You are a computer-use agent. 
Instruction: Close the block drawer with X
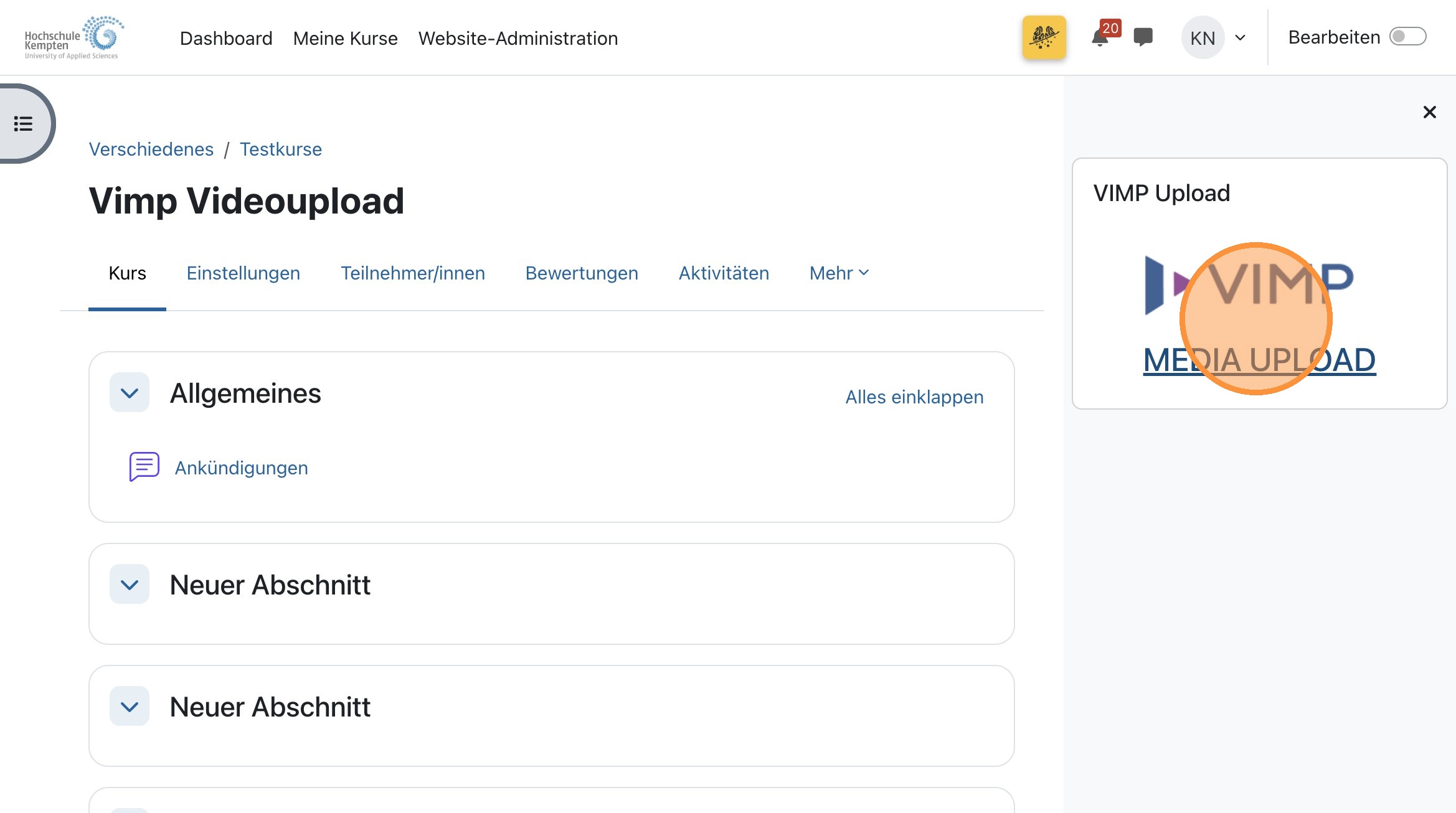click(1429, 112)
